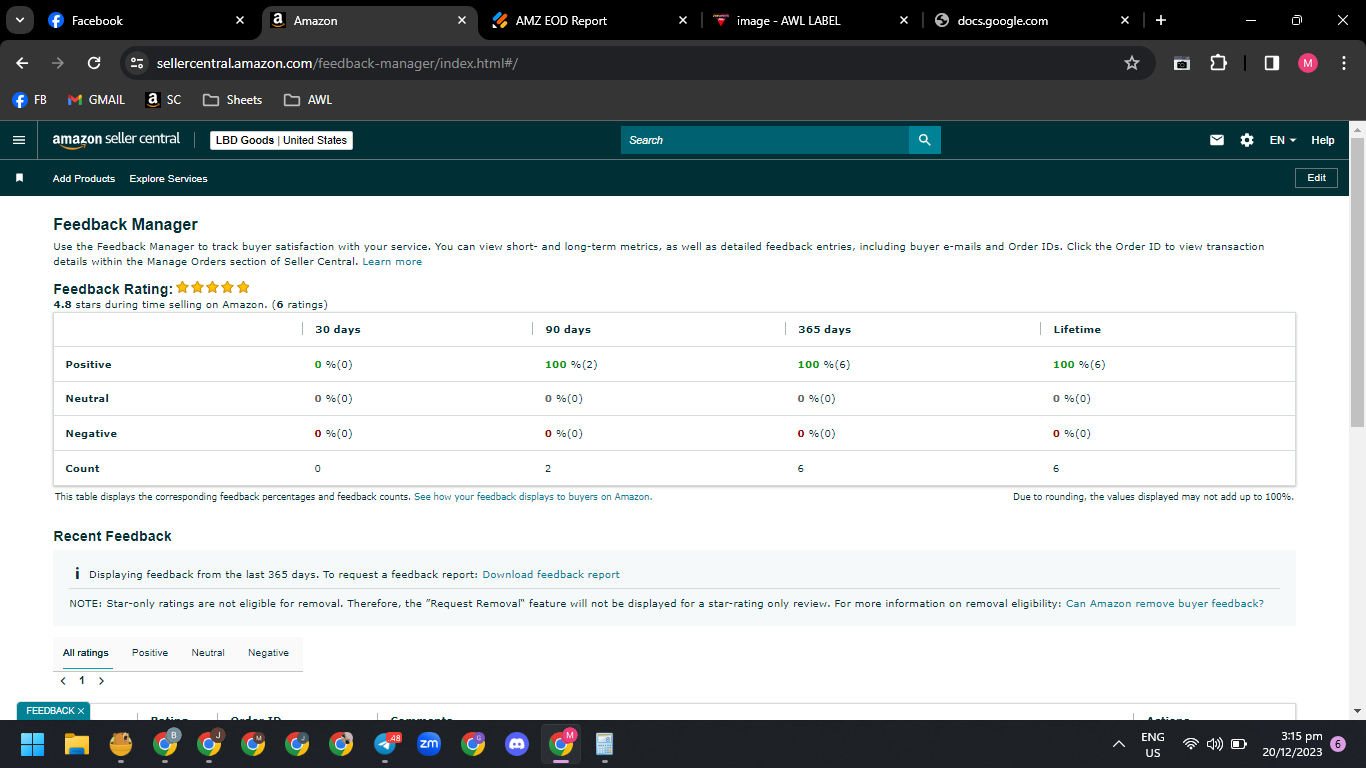
Task: Open Zoom from the taskbar
Action: [429, 744]
